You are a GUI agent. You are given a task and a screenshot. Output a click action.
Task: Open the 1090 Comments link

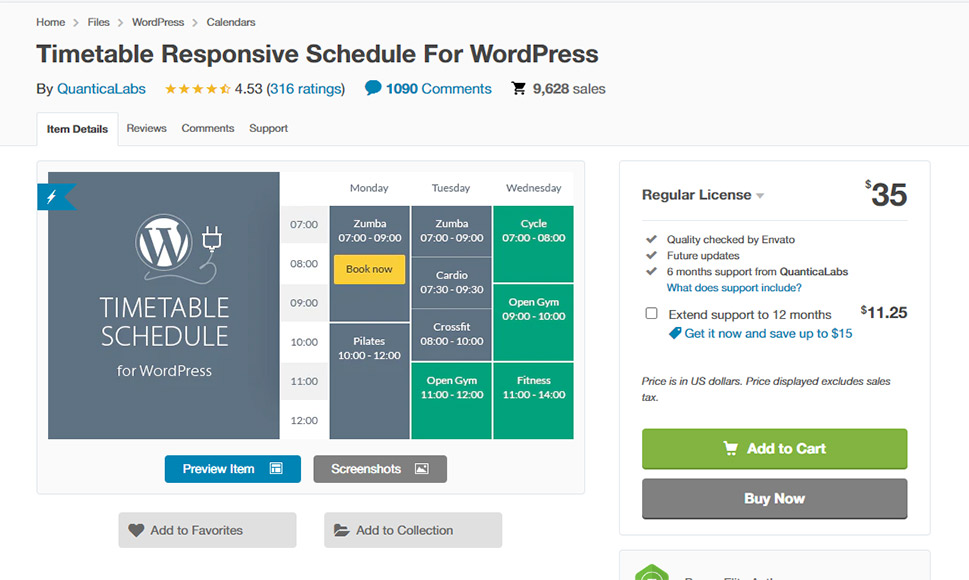pos(439,89)
